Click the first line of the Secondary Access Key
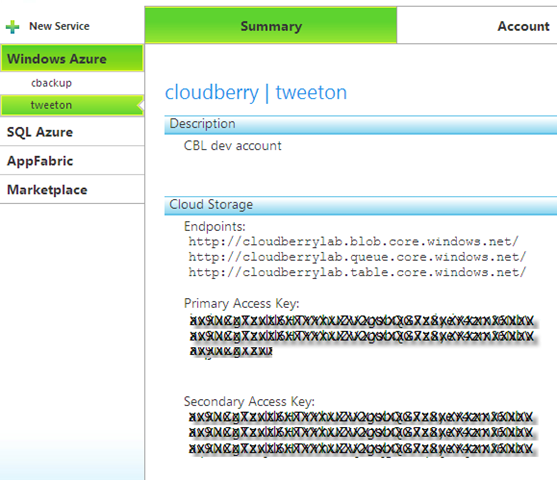 361,417
